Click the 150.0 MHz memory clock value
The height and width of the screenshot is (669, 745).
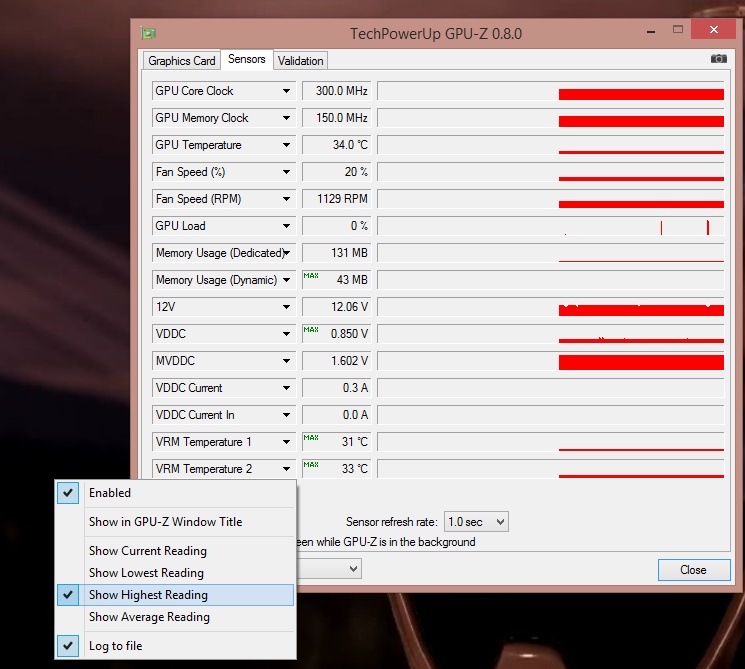tap(336, 118)
